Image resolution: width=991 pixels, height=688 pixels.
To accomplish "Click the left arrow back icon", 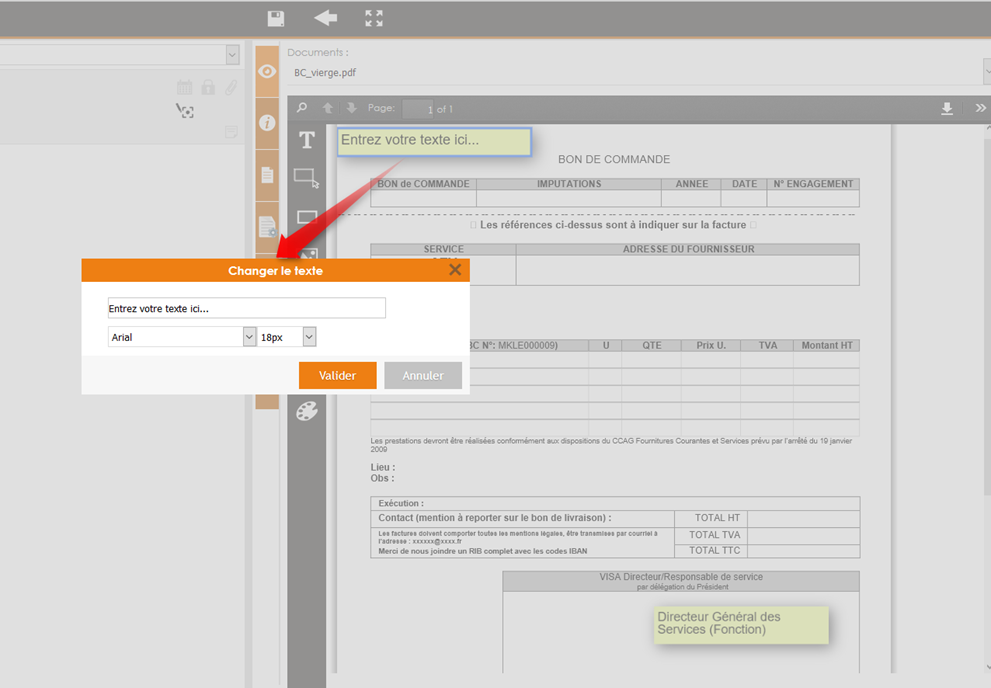I will click(325, 18).
